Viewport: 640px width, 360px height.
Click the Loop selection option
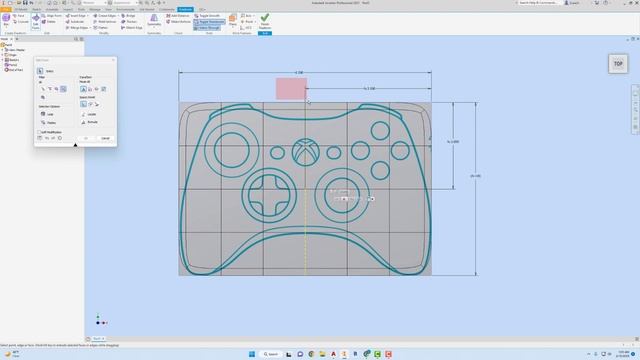click(x=47, y=114)
